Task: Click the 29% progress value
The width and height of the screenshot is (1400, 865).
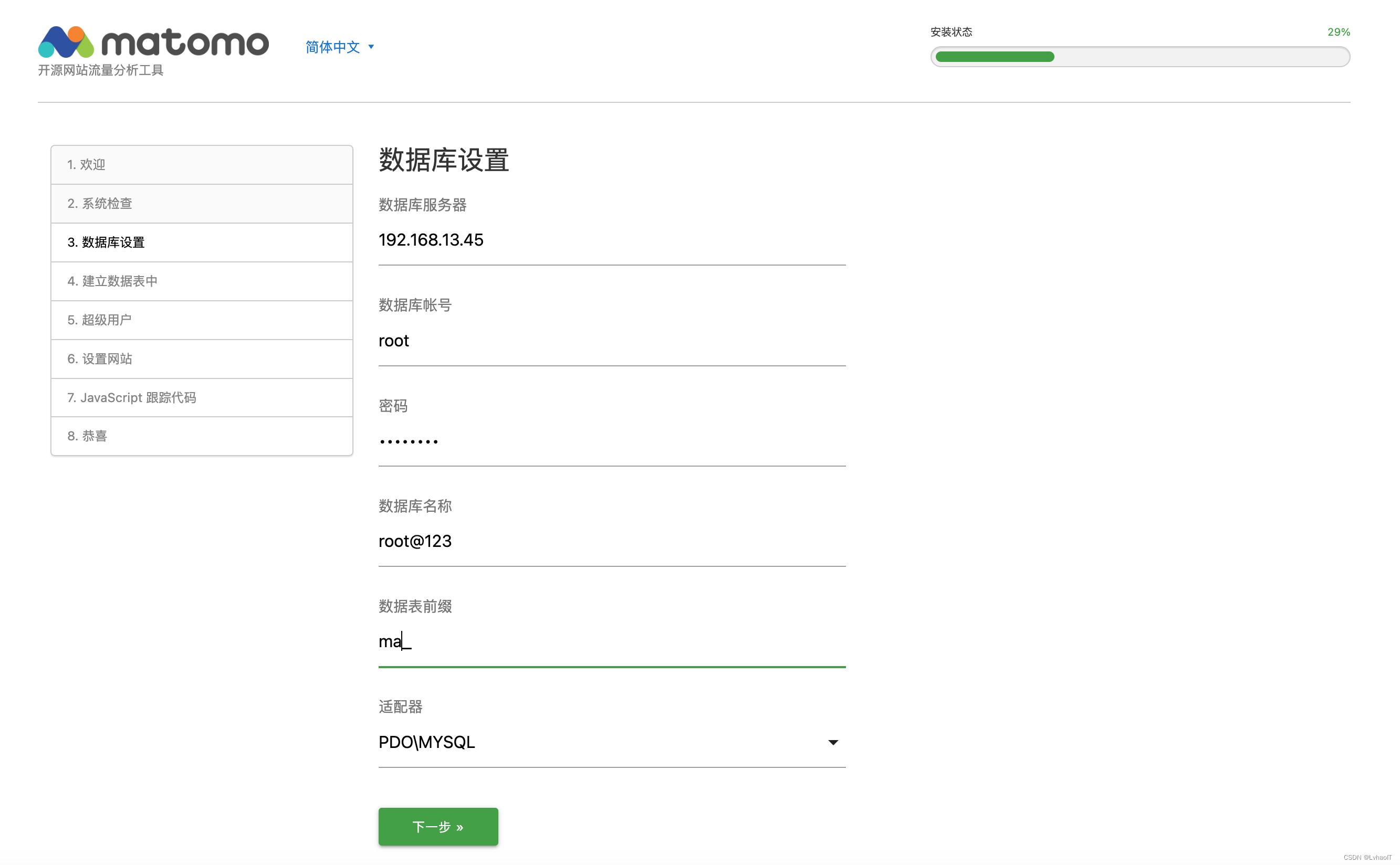Action: 1338,32
